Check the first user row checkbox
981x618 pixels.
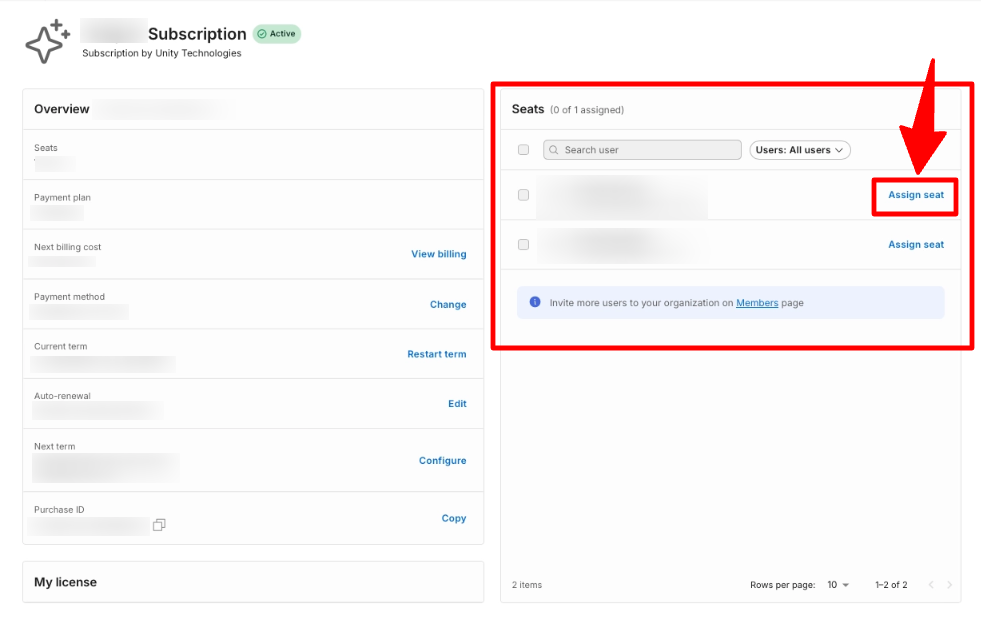pyautogui.click(x=524, y=195)
